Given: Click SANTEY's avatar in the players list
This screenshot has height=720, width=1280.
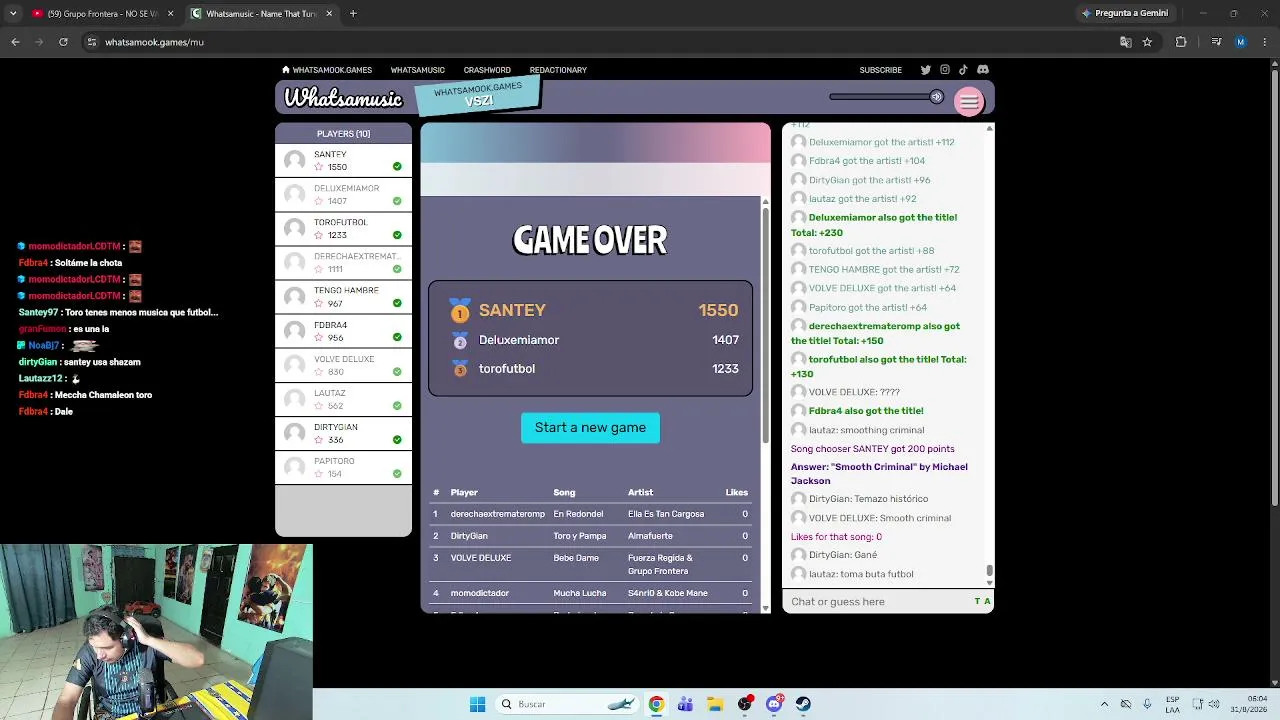Looking at the screenshot, I should (294, 160).
